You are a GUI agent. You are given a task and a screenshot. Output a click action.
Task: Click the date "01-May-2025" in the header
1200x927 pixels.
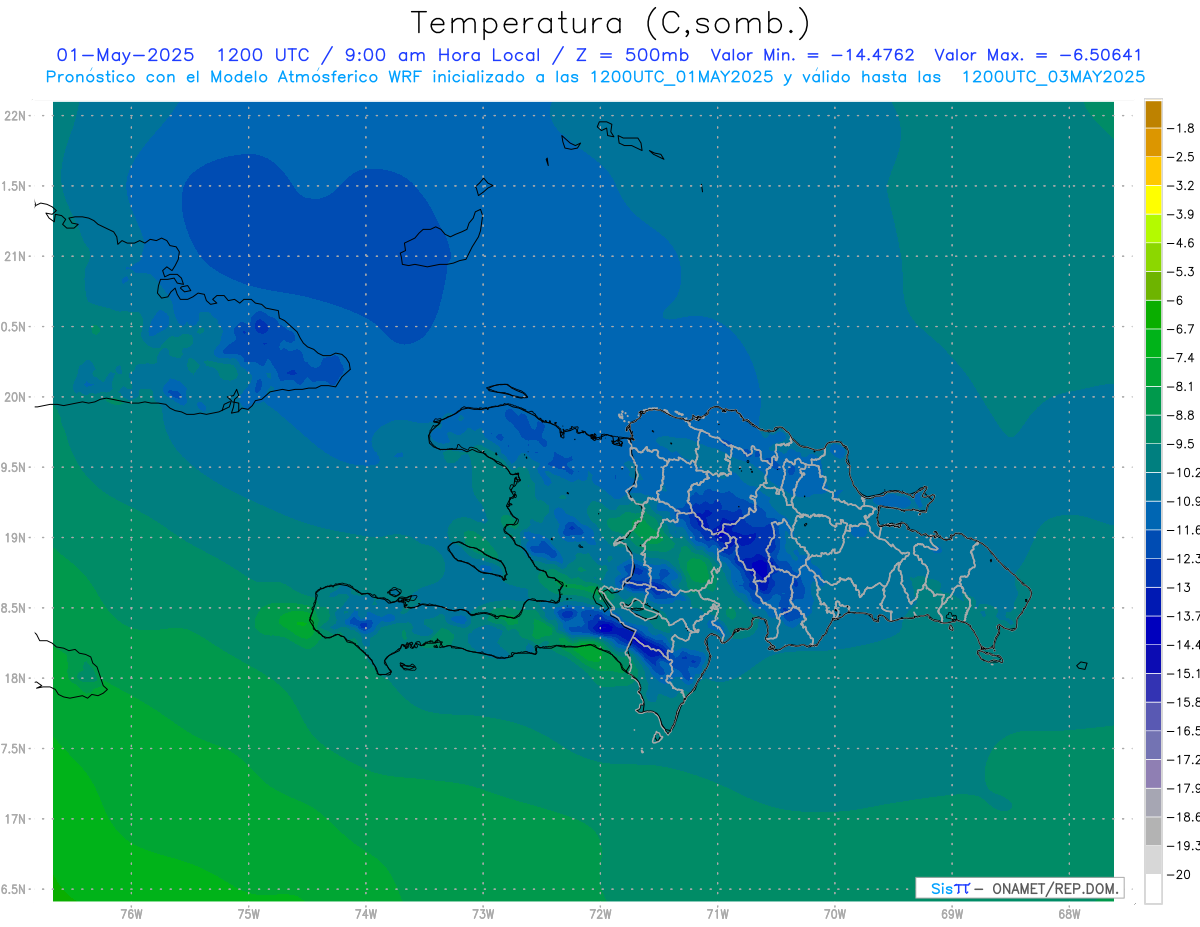[x=126, y=55]
